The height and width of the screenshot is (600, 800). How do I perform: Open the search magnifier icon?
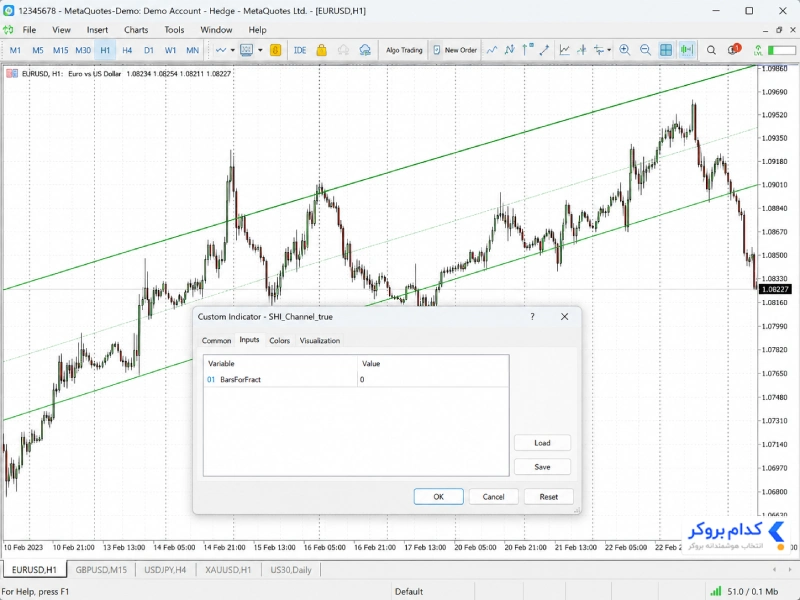coord(711,50)
